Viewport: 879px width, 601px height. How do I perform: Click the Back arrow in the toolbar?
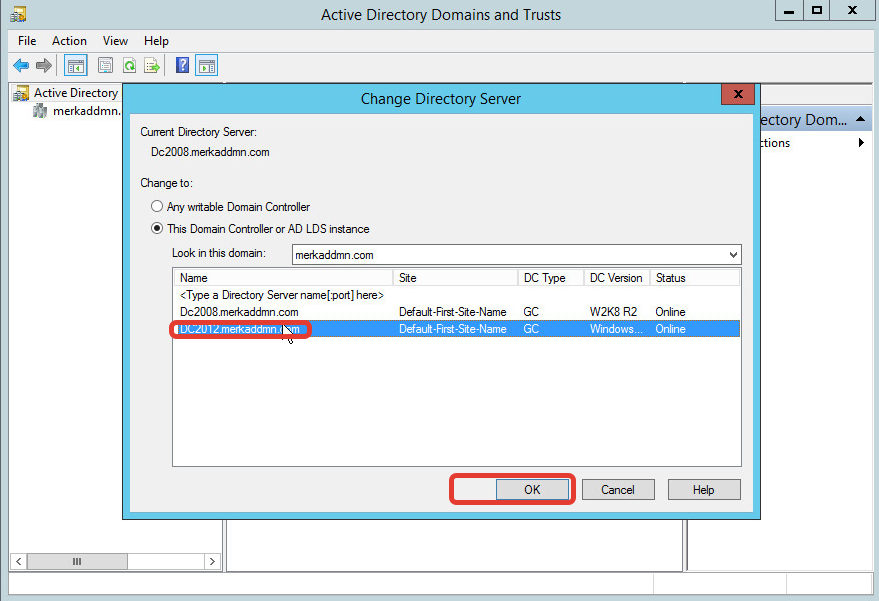(x=21, y=66)
